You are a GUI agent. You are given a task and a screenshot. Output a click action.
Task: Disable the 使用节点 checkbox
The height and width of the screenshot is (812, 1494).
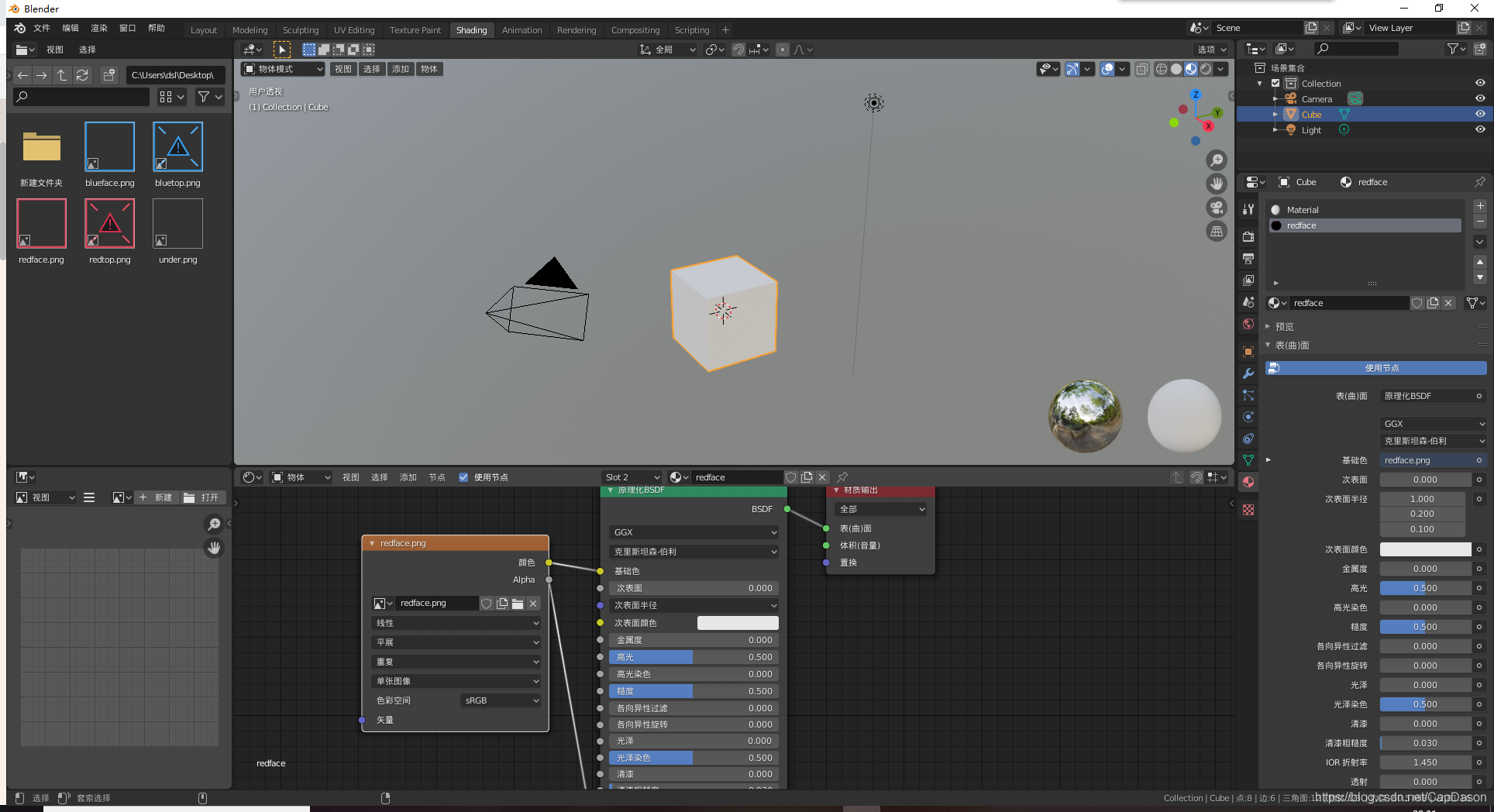tap(463, 477)
